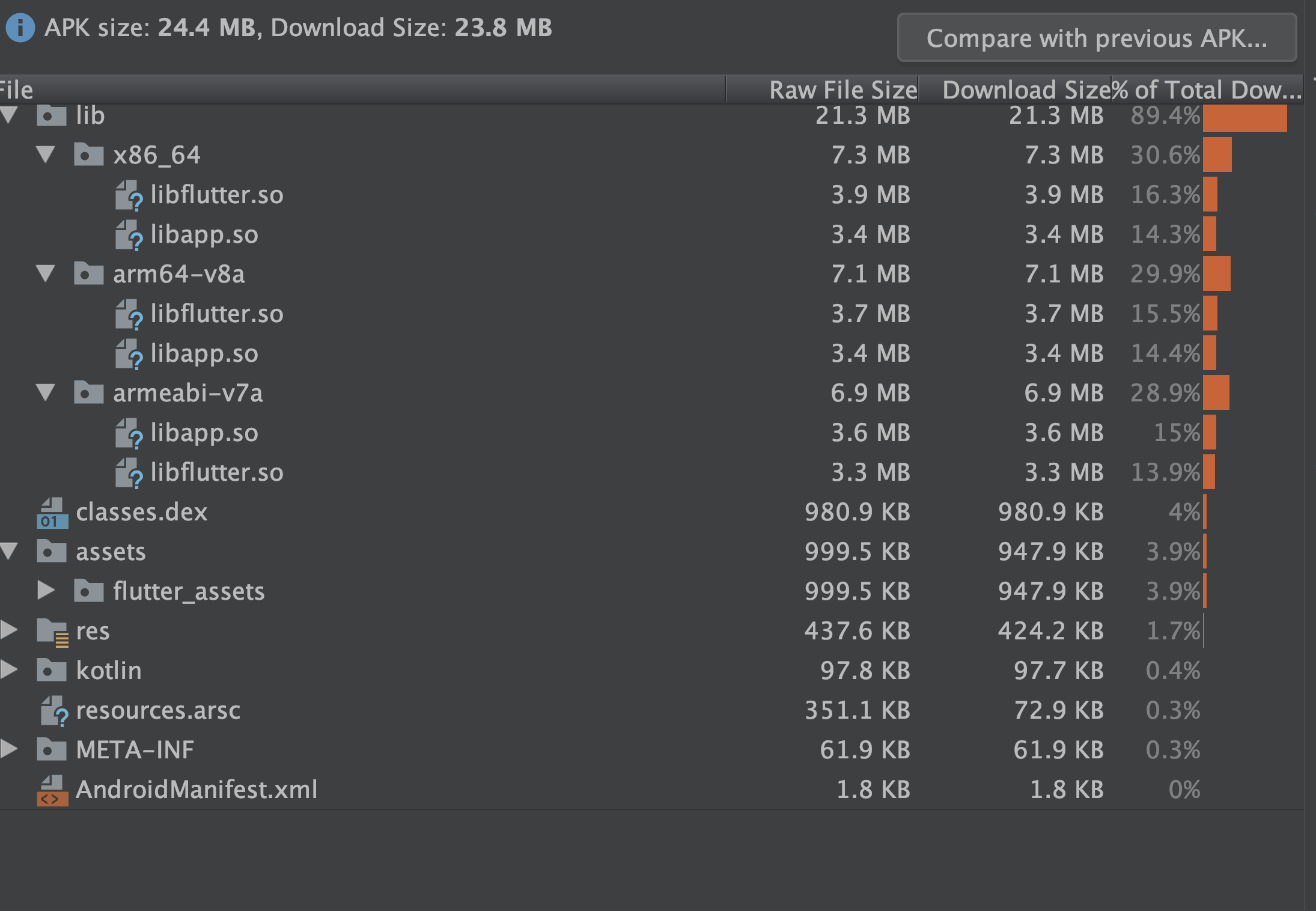Screen dimensions: 1316x911
Task: Select the res row name
Action: tap(93, 631)
